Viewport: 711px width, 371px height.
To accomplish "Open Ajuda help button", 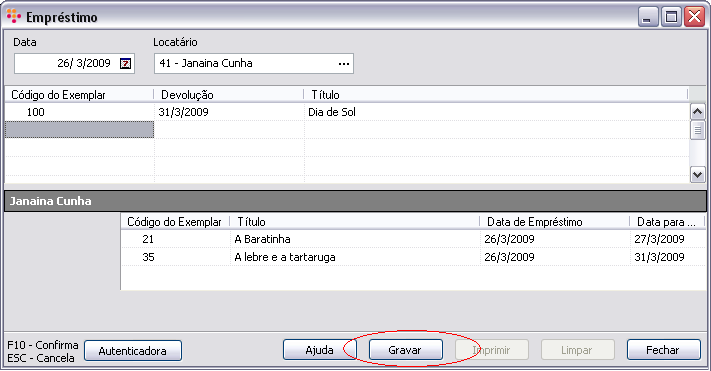I will 319,350.
